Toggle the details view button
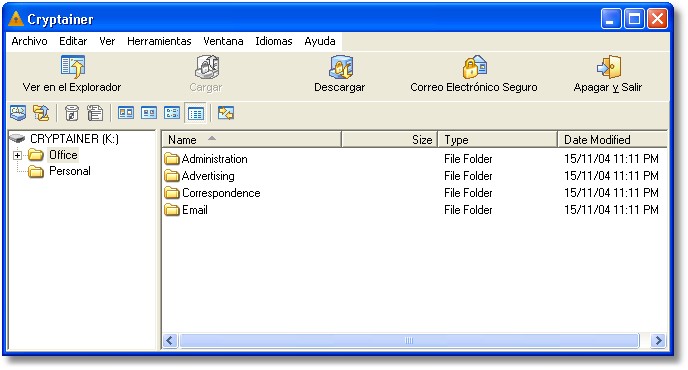Viewport: 688px width, 370px height. [196, 114]
